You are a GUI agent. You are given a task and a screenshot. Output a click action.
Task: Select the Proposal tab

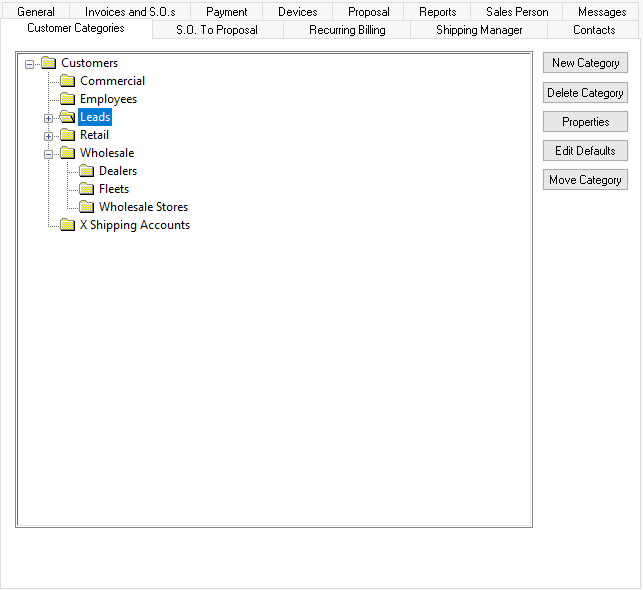[369, 12]
